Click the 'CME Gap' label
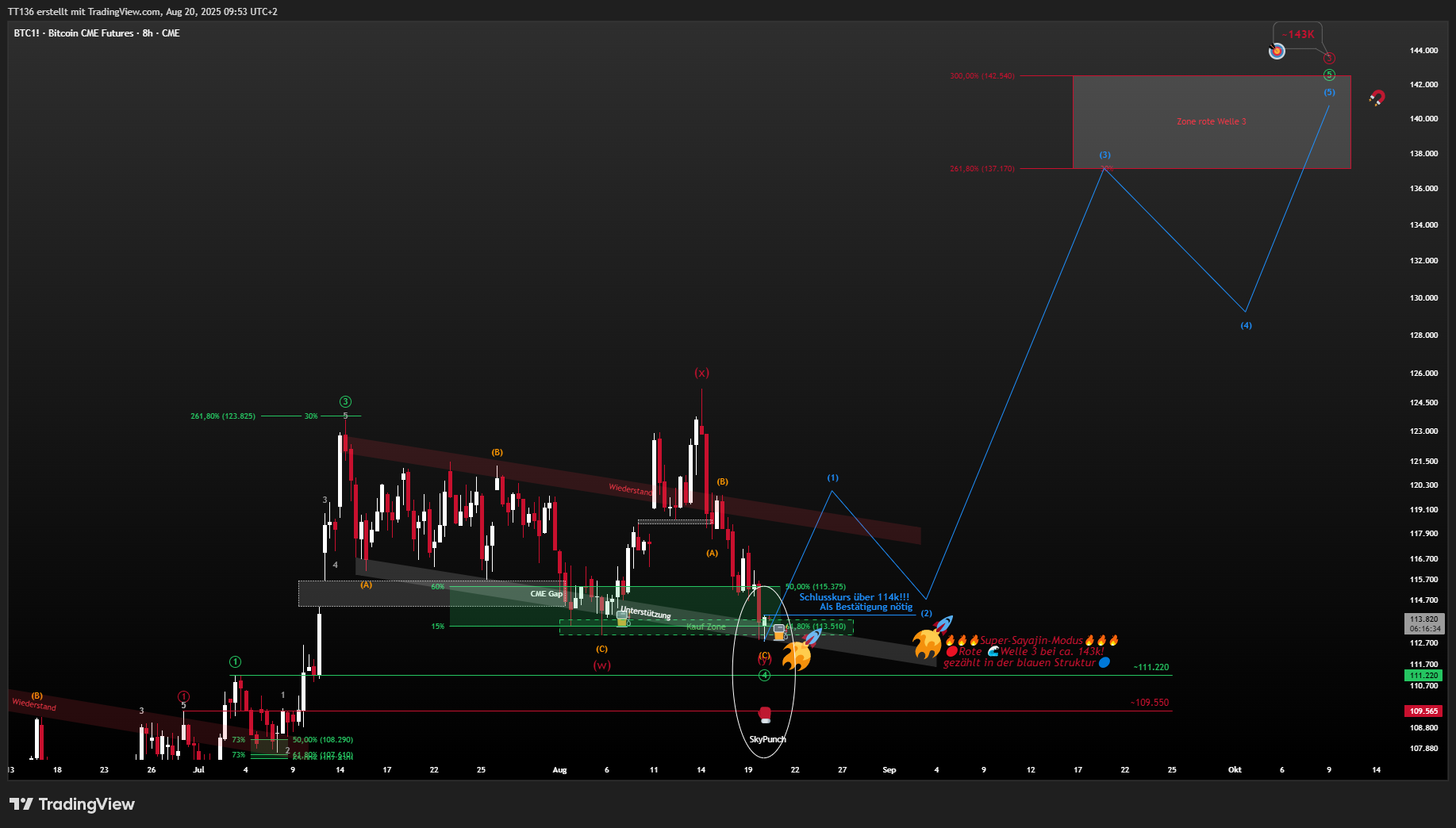Image resolution: width=1456 pixels, height=828 pixels. coord(546,593)
